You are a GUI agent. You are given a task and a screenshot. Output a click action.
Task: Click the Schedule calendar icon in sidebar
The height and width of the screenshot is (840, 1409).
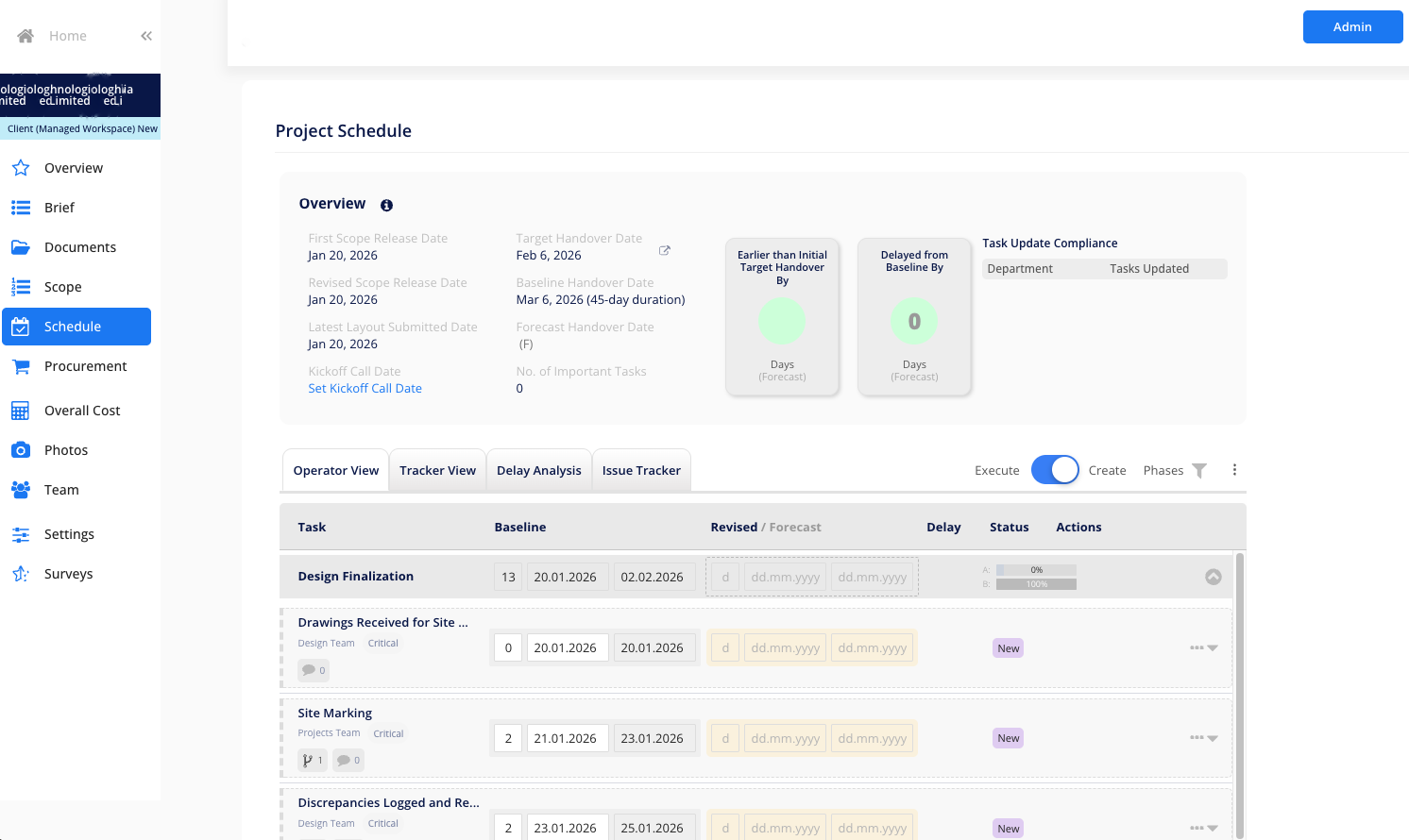click(x=21, y=326)
